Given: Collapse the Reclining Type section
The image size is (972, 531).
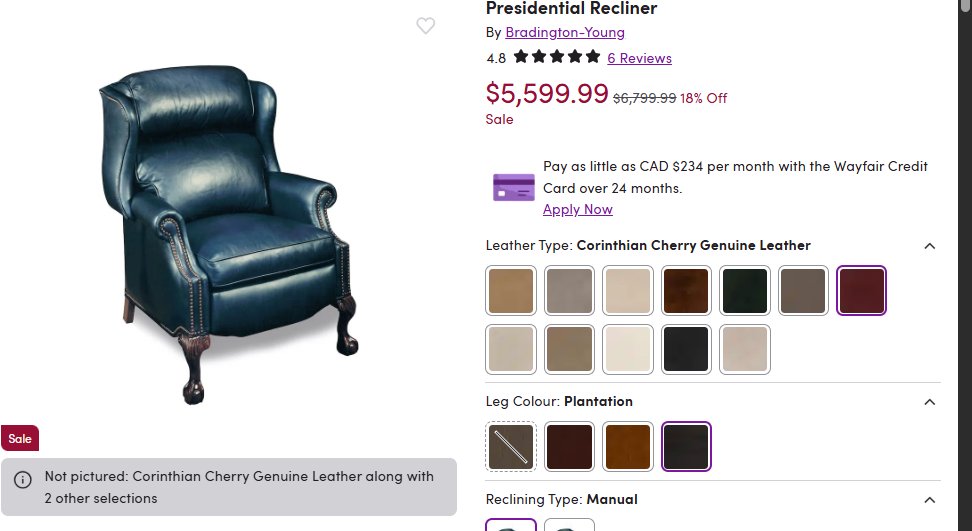Looking at the screenshot, I should [x=929, y=500].
